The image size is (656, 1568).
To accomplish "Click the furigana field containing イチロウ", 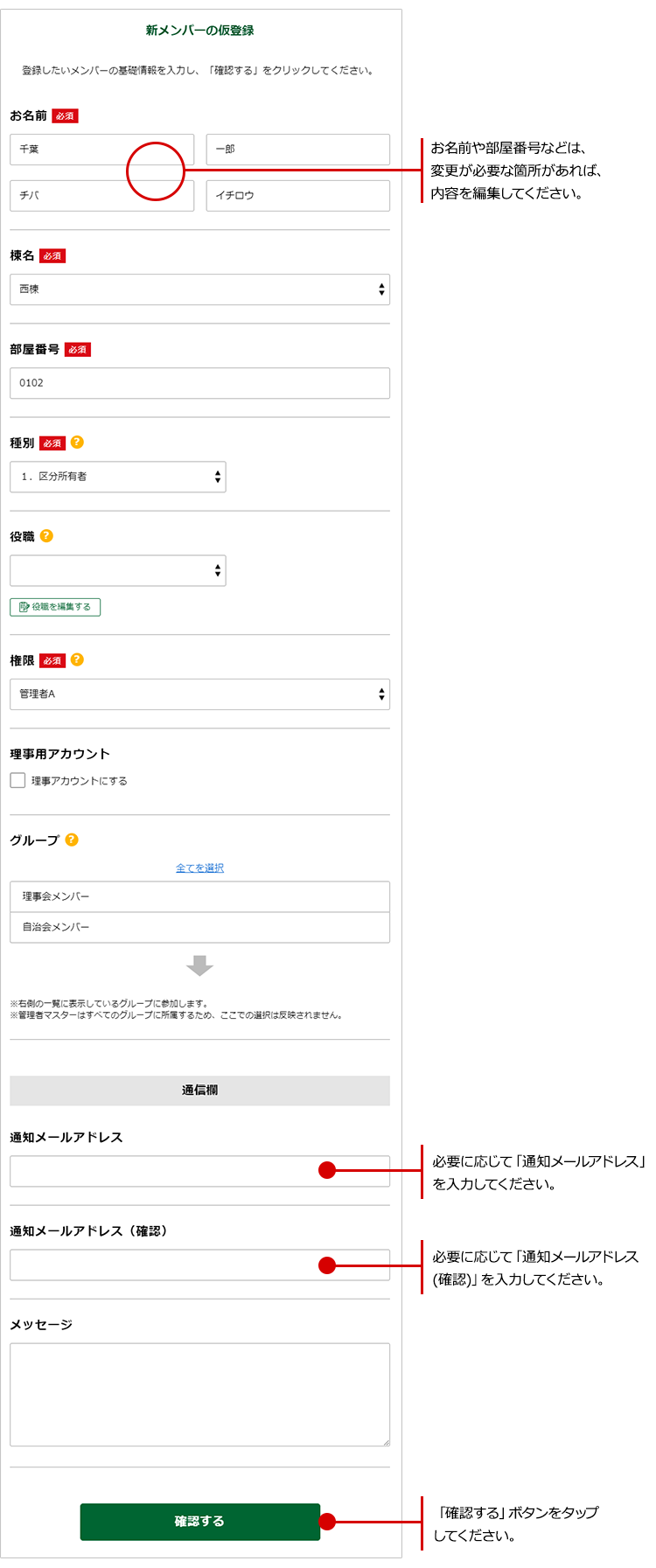I will (x=297, y=196).
